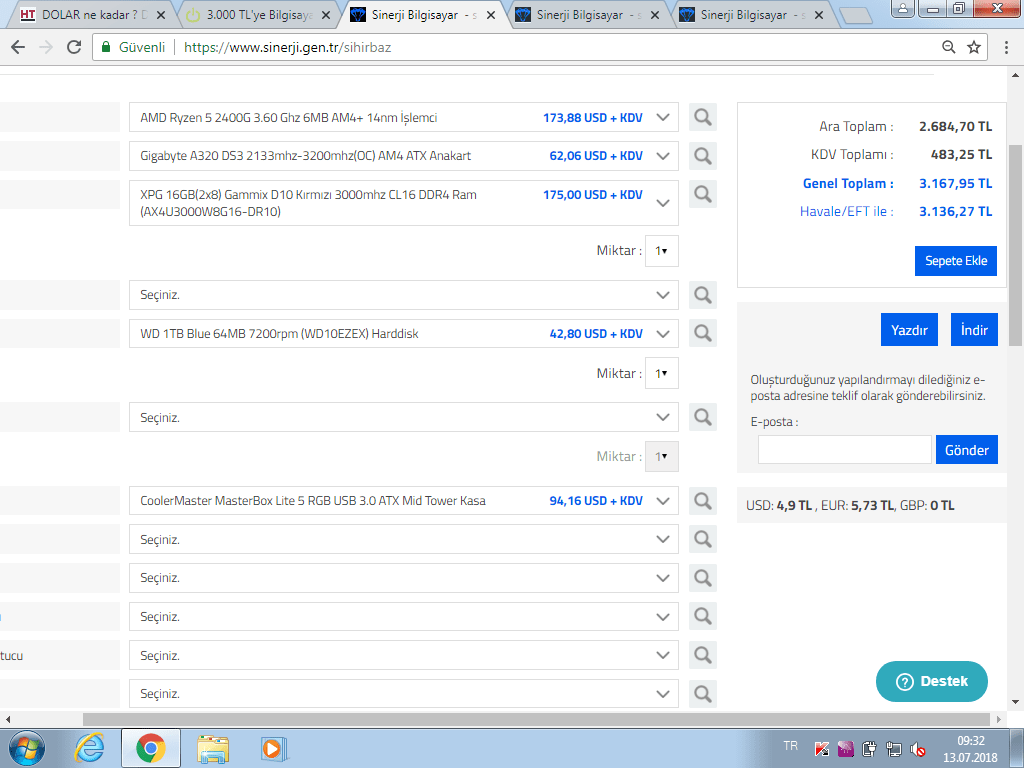Click magnifier on the 'tucu' labeled row
Viewport: 1024px width, 768px height.
tap(703, 655)
